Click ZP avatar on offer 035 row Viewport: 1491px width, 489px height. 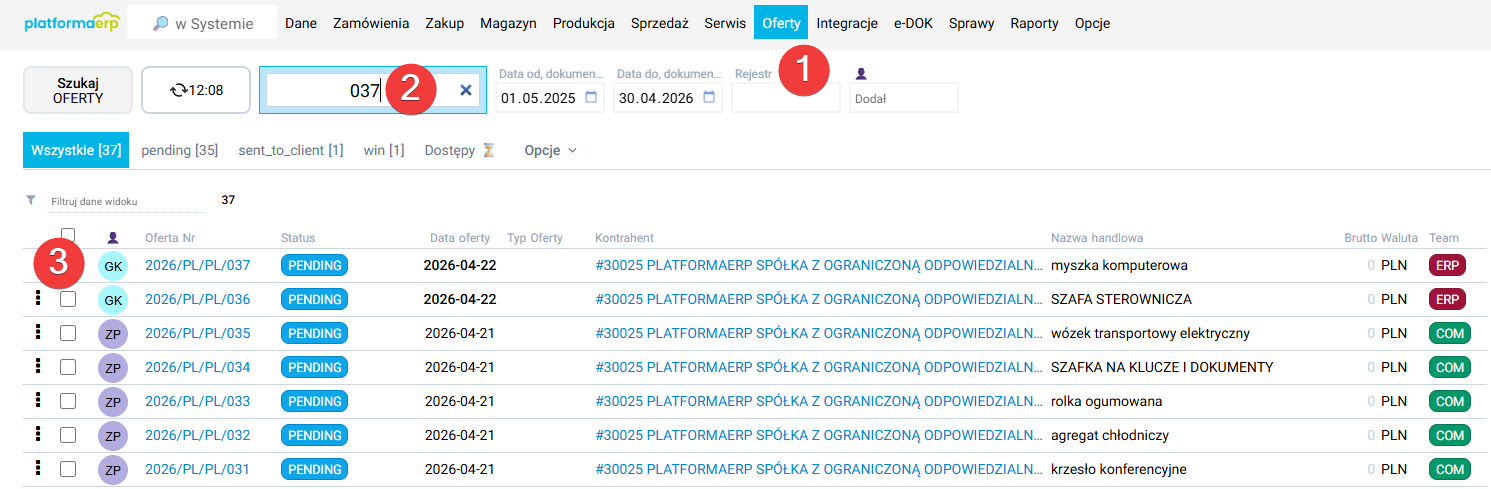[113, 334]
